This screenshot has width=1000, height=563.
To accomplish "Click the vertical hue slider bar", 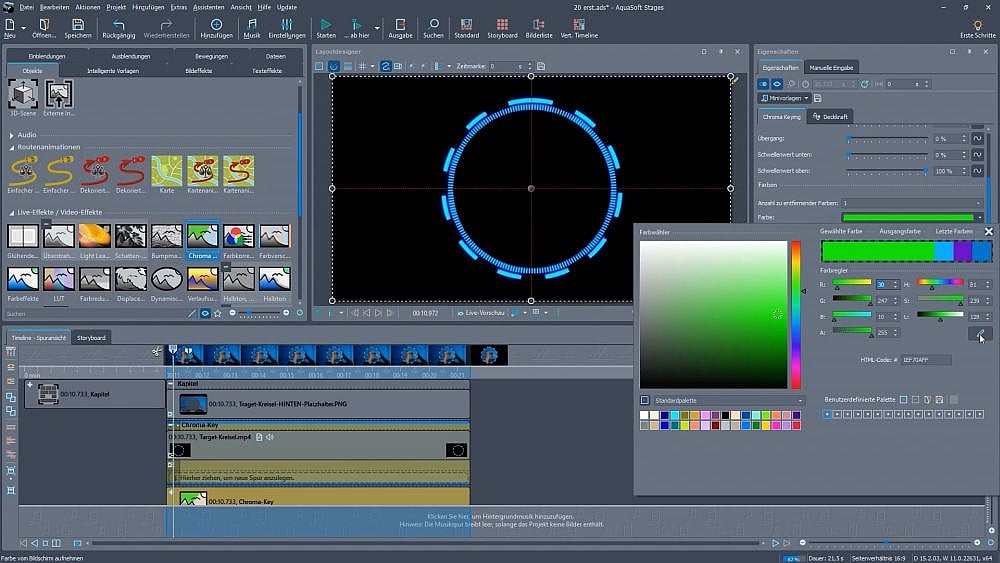I will (796, 314).
